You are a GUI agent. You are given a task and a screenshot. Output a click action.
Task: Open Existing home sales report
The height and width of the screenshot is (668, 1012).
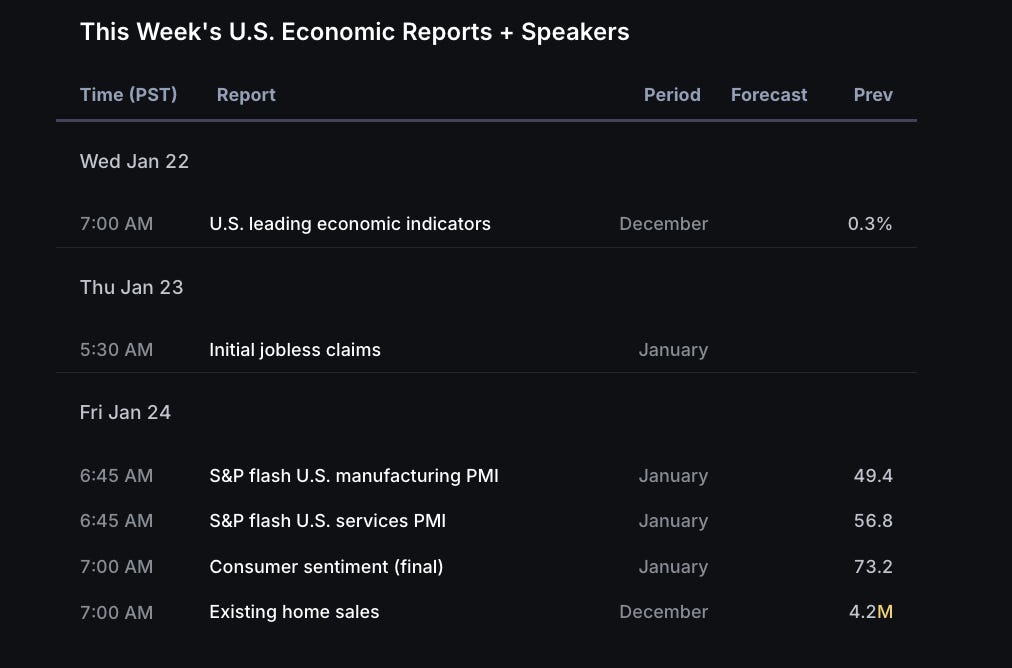[x=294, y=612]
